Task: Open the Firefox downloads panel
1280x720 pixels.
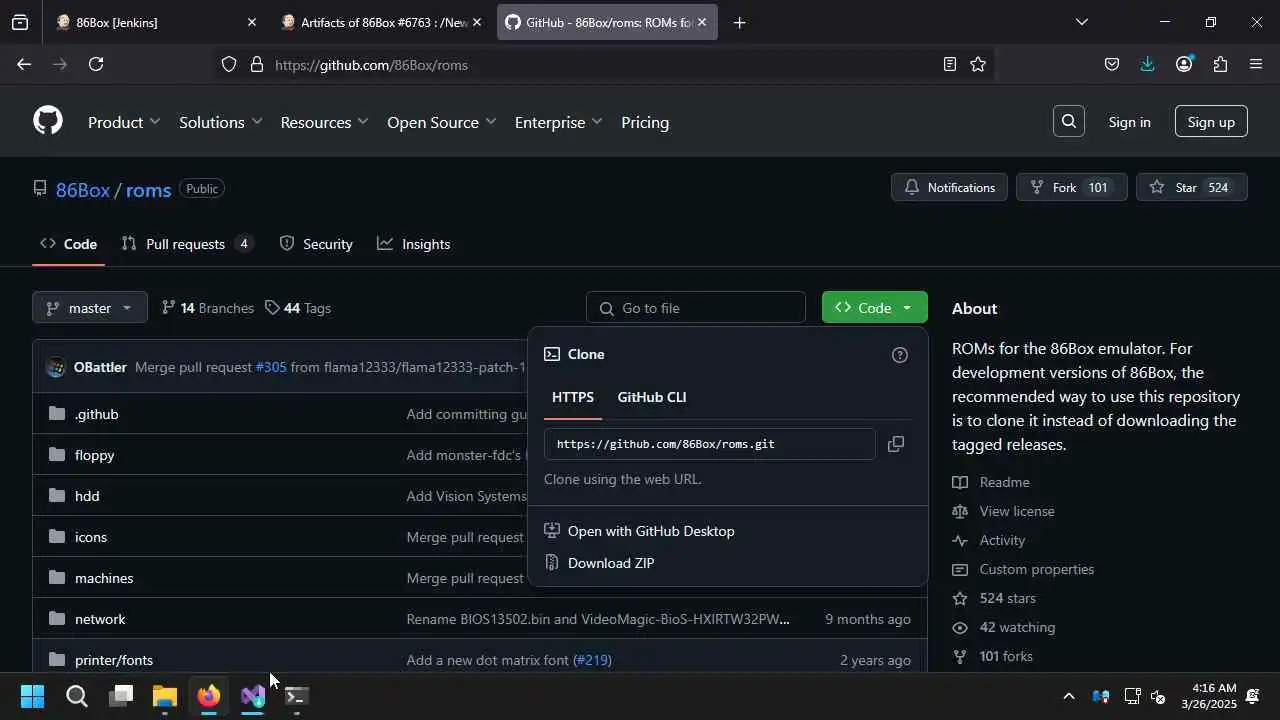Action: [x=1147, y=64]
